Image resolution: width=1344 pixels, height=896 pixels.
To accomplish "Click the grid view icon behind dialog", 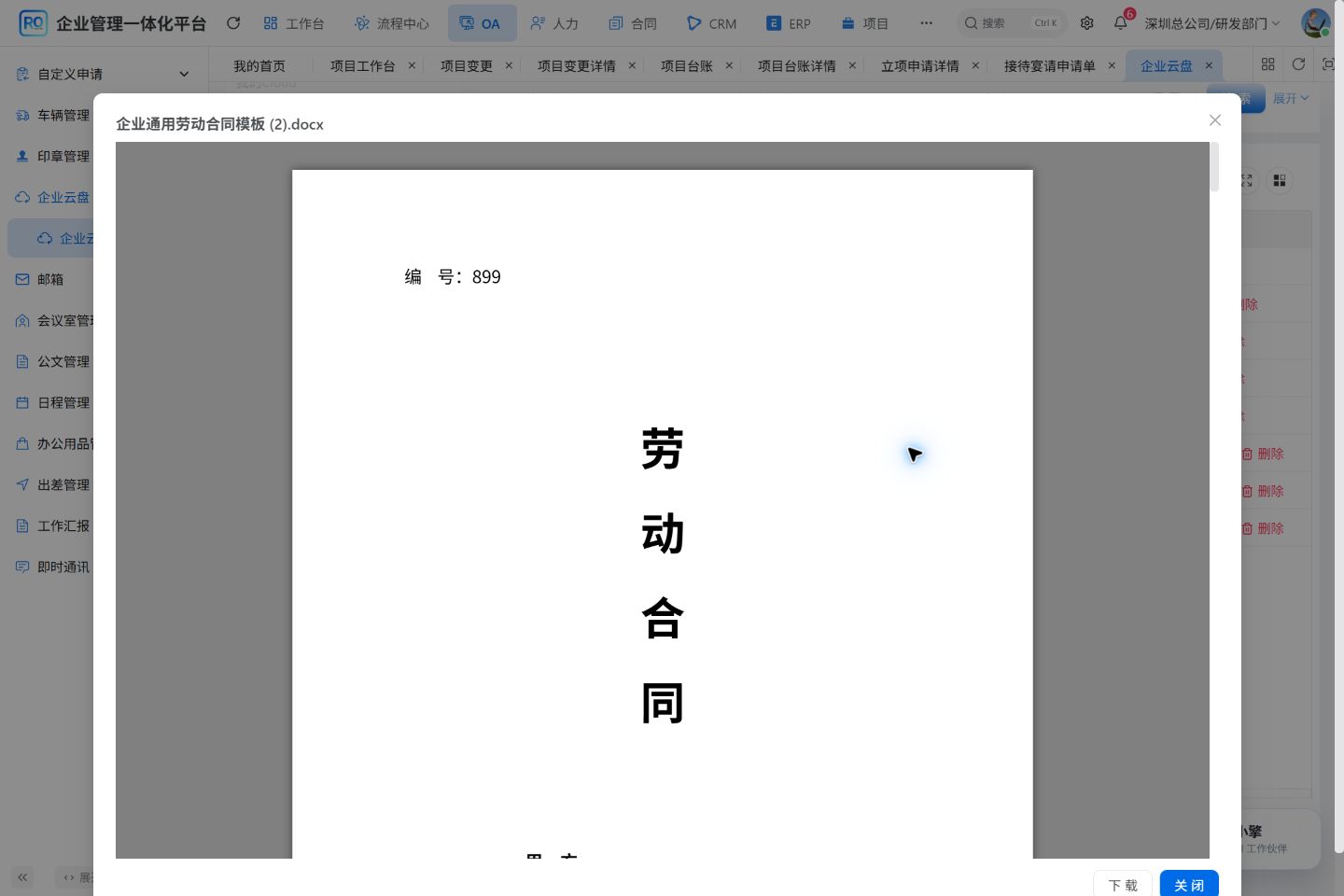I will 1280,180.
